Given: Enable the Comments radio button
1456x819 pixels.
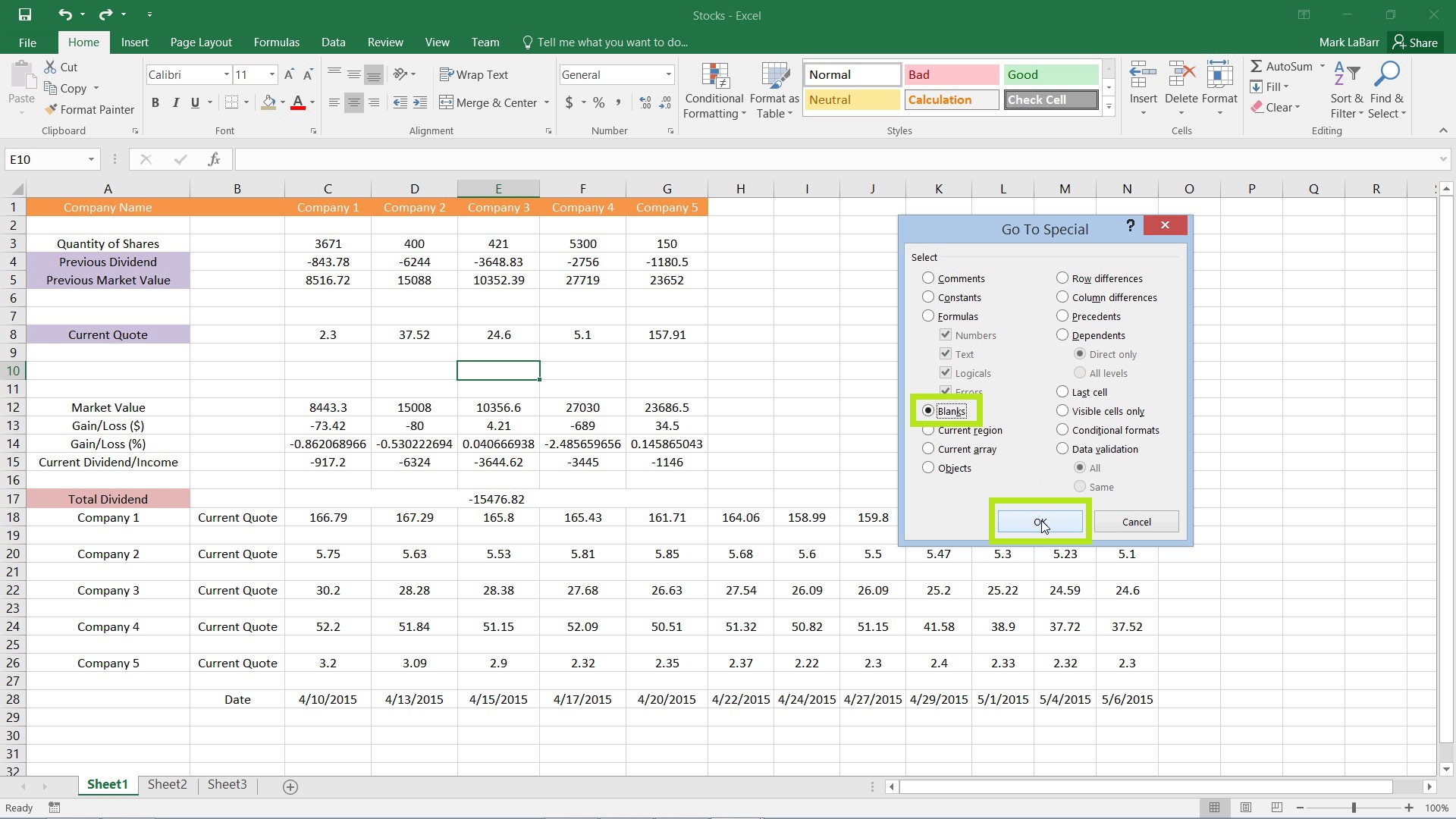Looking at the screenshot, I should click(x=927, y=278).
